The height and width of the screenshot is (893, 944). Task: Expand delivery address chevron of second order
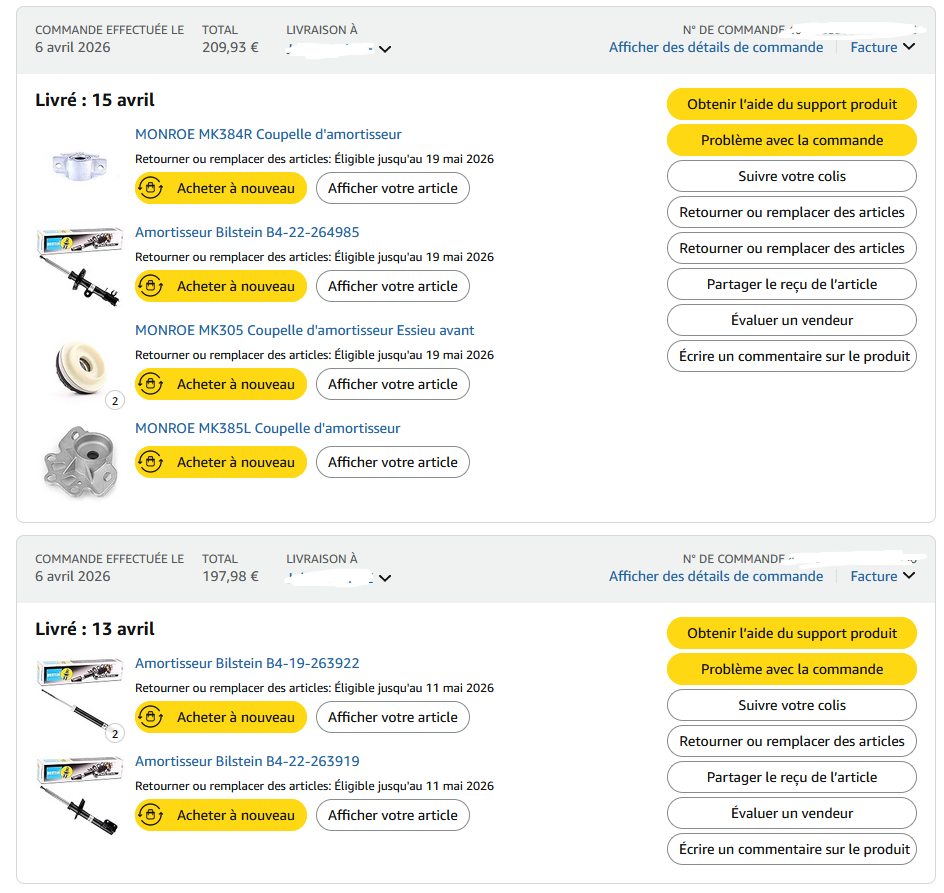click(385, 578)
